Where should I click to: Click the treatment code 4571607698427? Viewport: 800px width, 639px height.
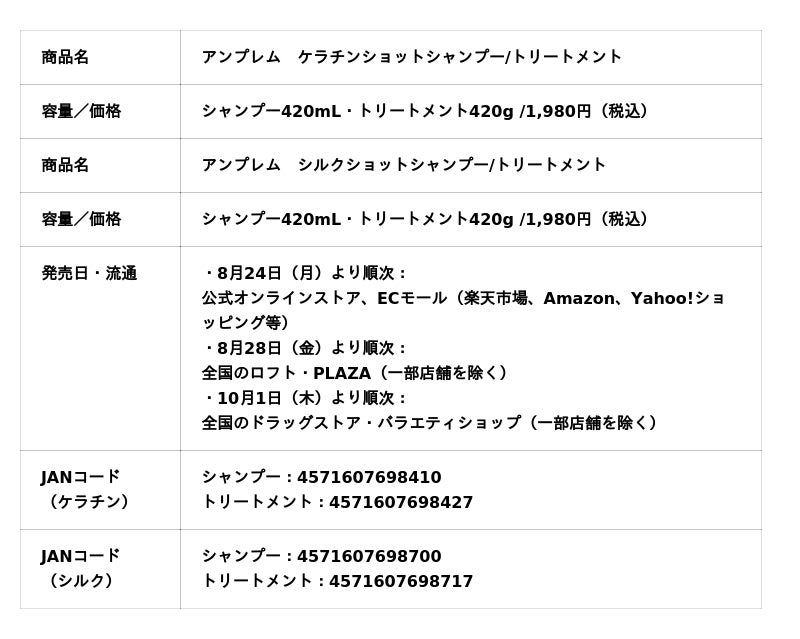401,502
